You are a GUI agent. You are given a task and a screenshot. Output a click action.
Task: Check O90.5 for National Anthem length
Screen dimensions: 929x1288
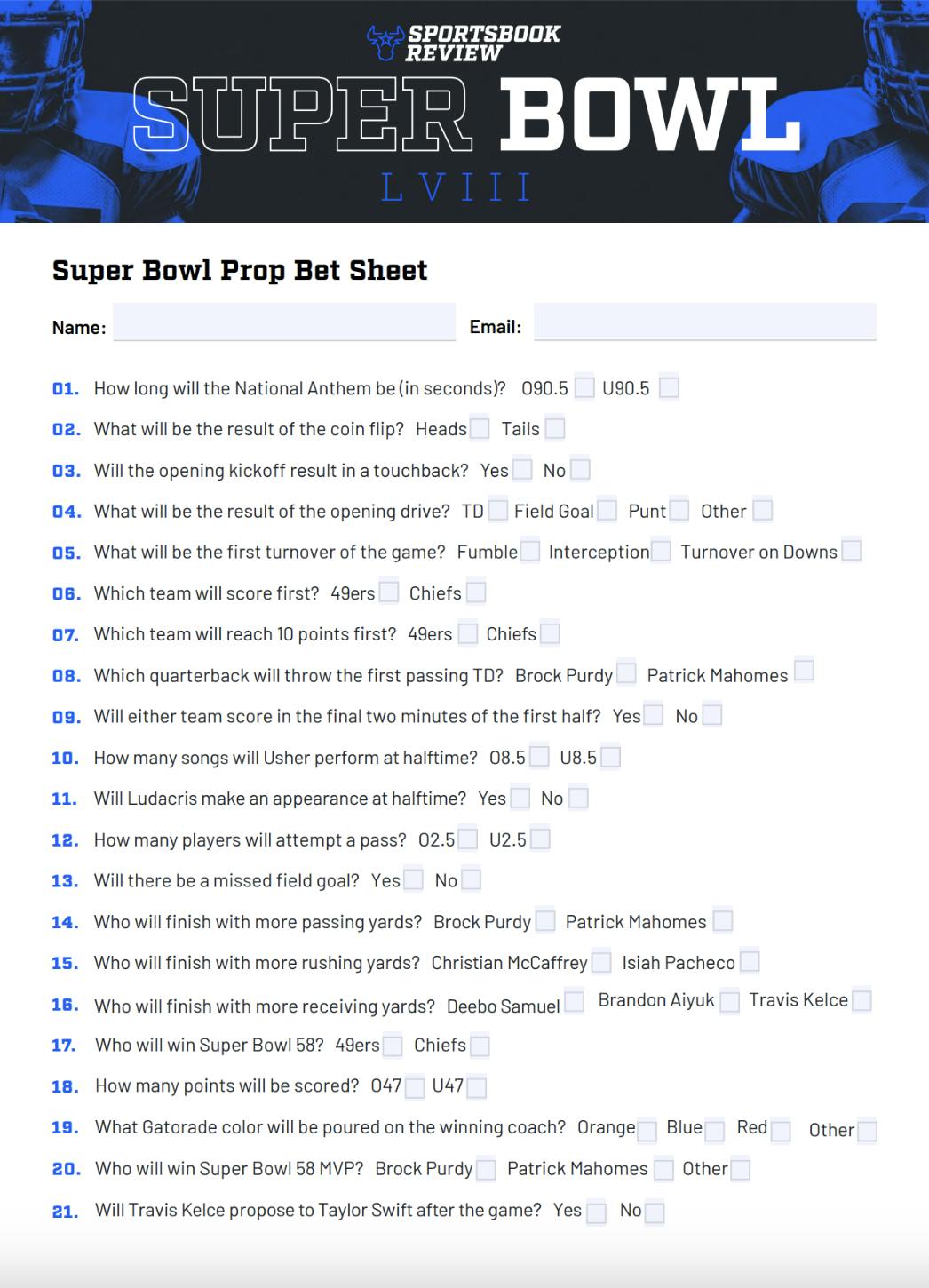point(584,388)
